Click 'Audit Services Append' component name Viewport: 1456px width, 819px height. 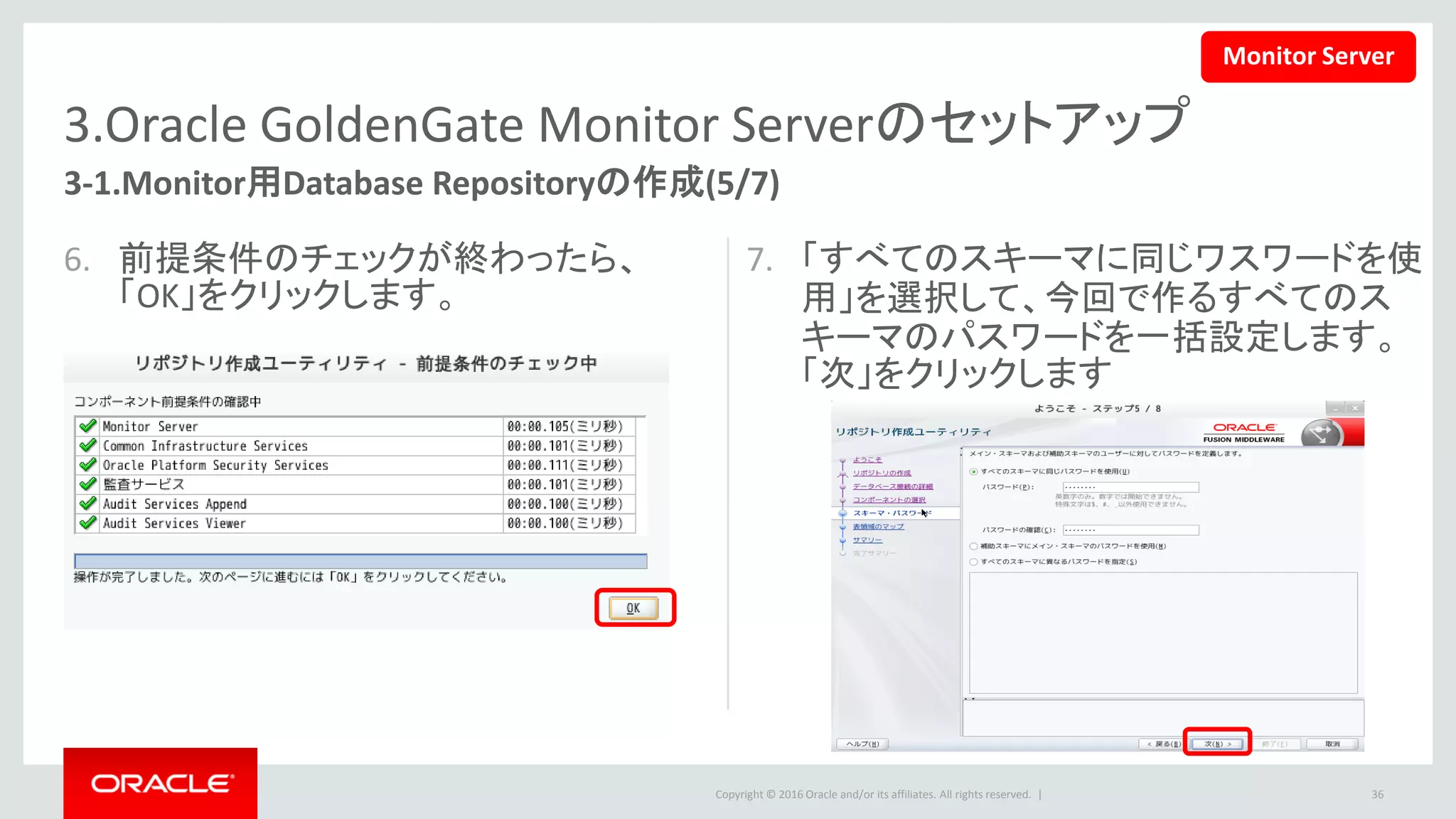click(x=174, y=503)
